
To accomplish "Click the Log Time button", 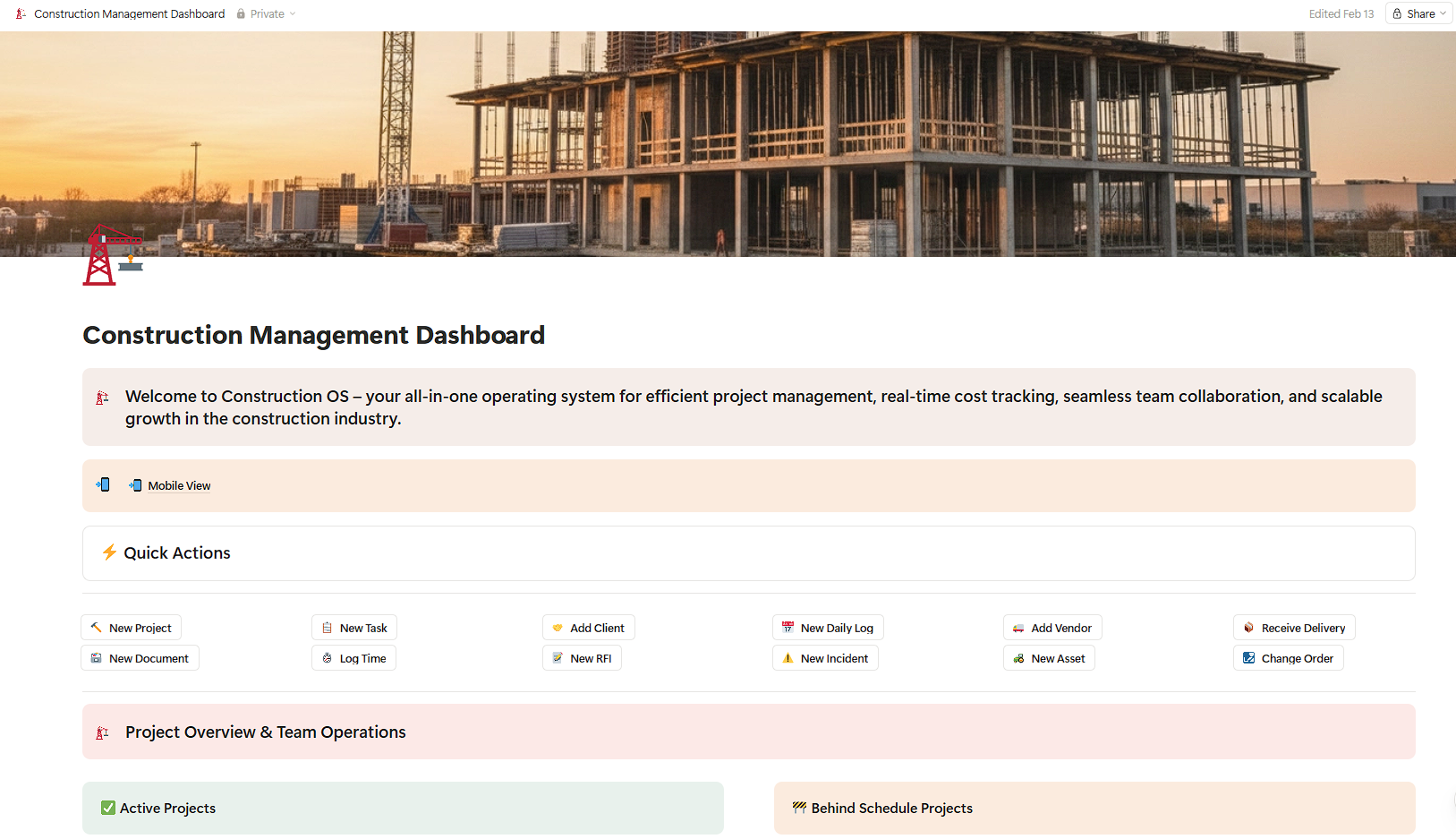I will coord(354,658).
